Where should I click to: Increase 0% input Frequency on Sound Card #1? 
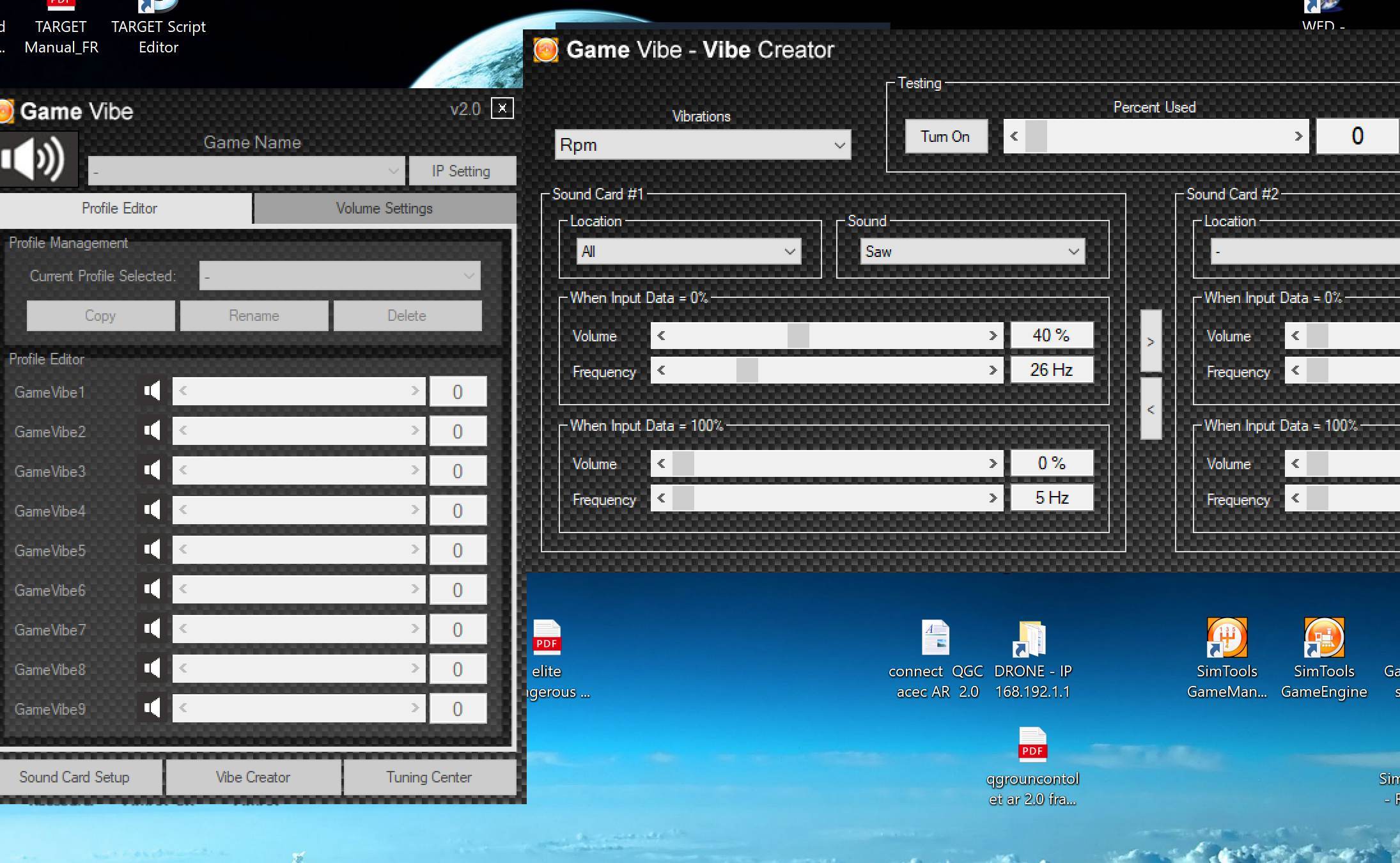(x=992, y=370)
